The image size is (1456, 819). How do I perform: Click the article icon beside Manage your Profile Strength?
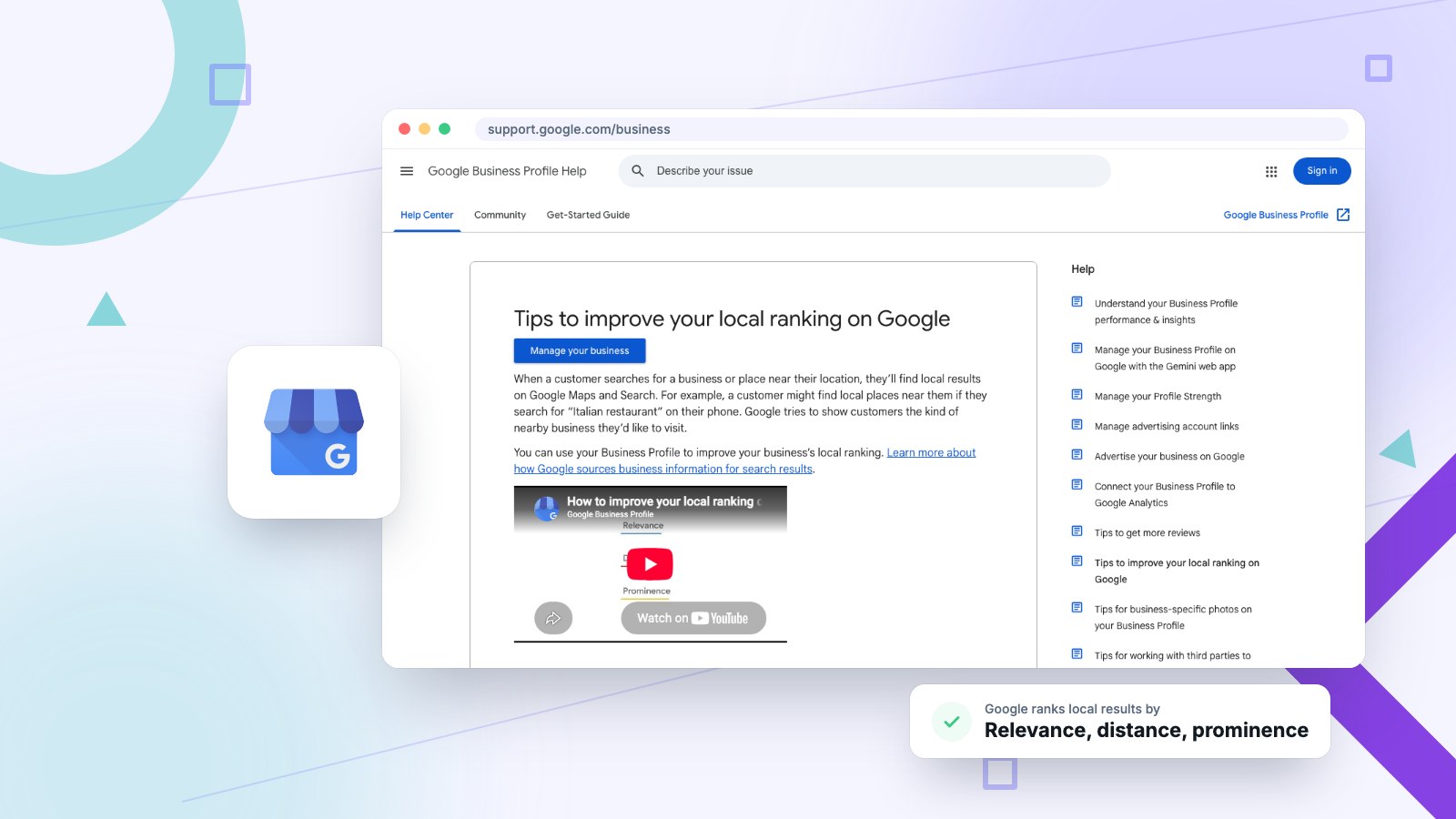point(1077,395)
